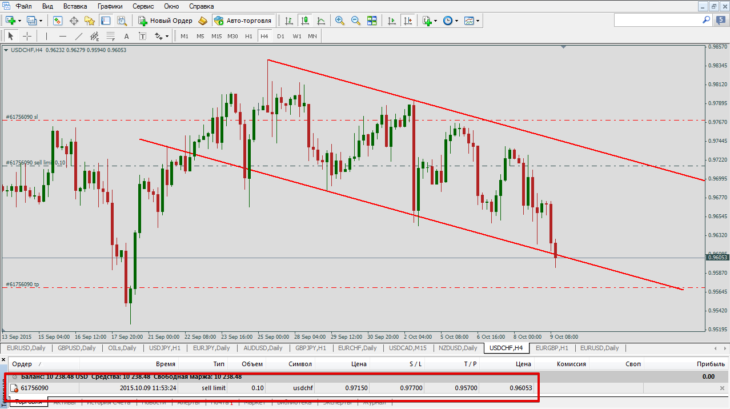Open the new chart dropdown arrow

(x=20, y=21)
